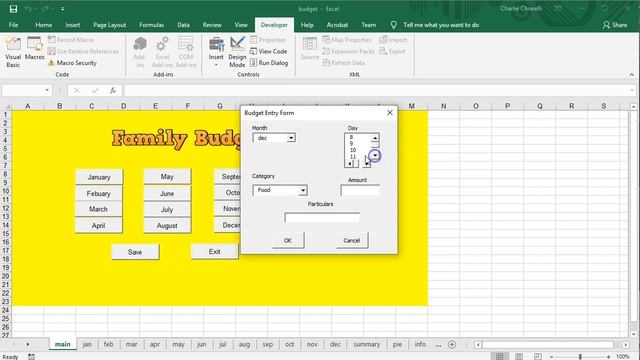640x360 pixels.
Task: Open the Visual Basic editor
Action: click(x=13, y=52)
